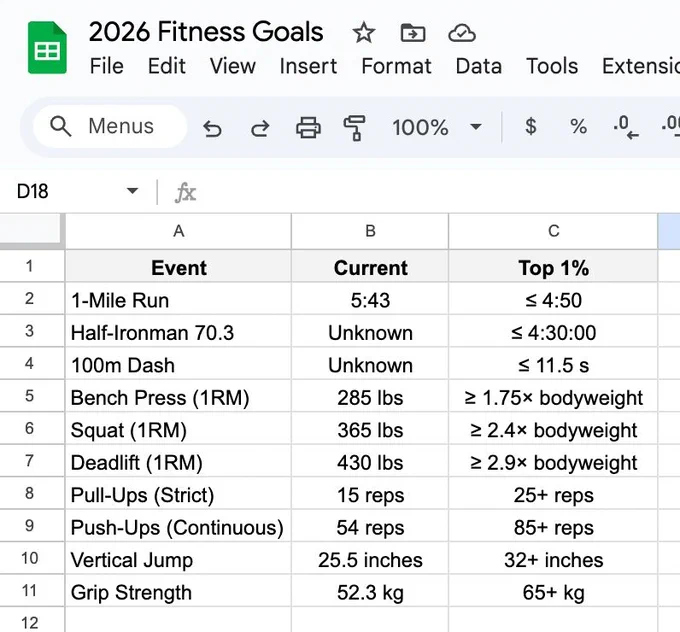Image resolution: width=680 pixels, height=632 pixels.
Task: Format as currency with dollar sign
Action: point(530,127)
